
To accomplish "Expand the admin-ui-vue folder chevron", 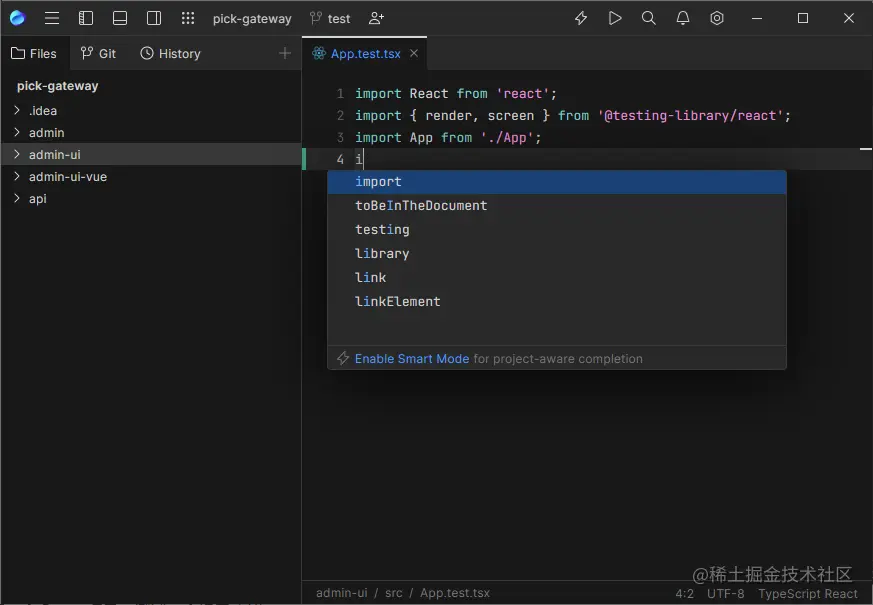I will (x=17, y=176).
